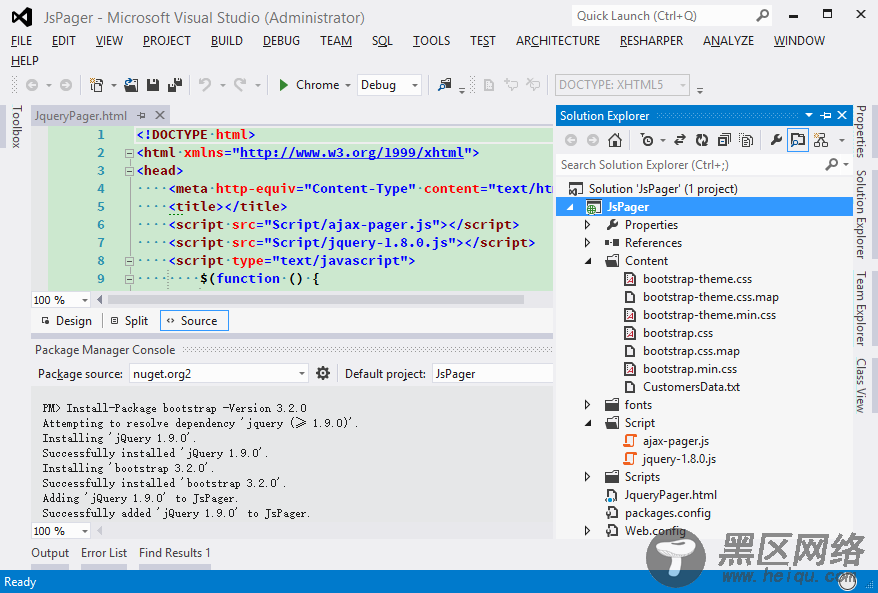The image size is (878, 593).
Task: Expand the Properties node in Solution Explorer
Action: tap(587, 225)
